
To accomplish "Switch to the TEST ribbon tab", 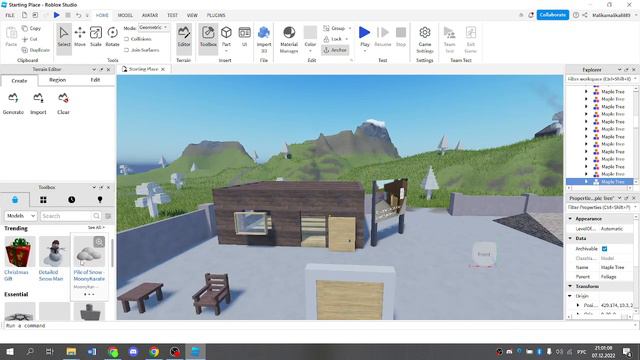I will tap(172, 15).
